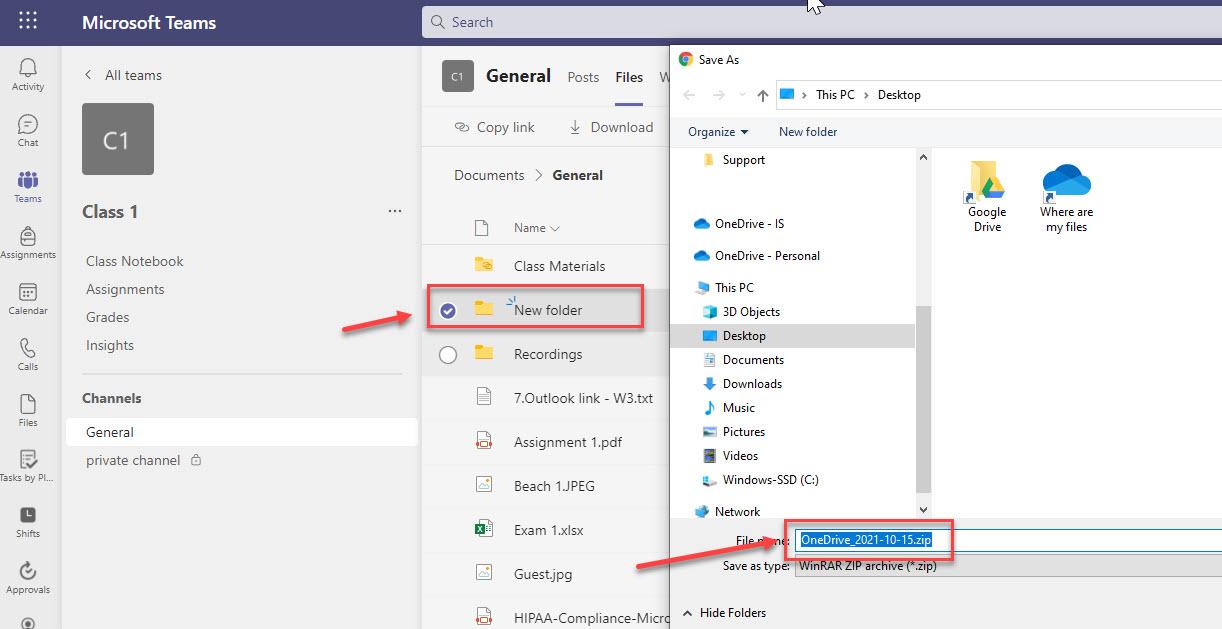
Task: Open the Organize dropdown menu
Action: coord(718,132)
